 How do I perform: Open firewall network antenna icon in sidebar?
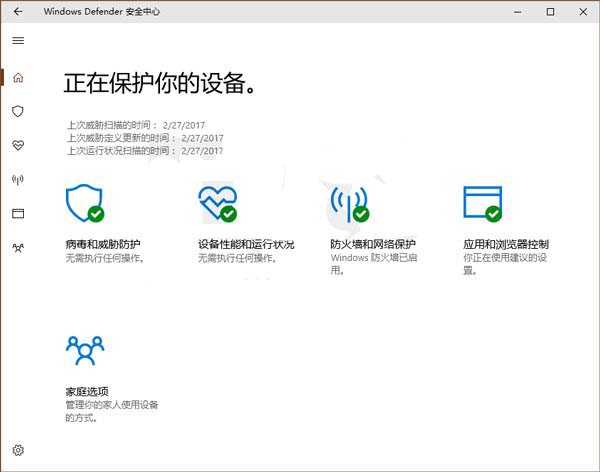(18, 179)
